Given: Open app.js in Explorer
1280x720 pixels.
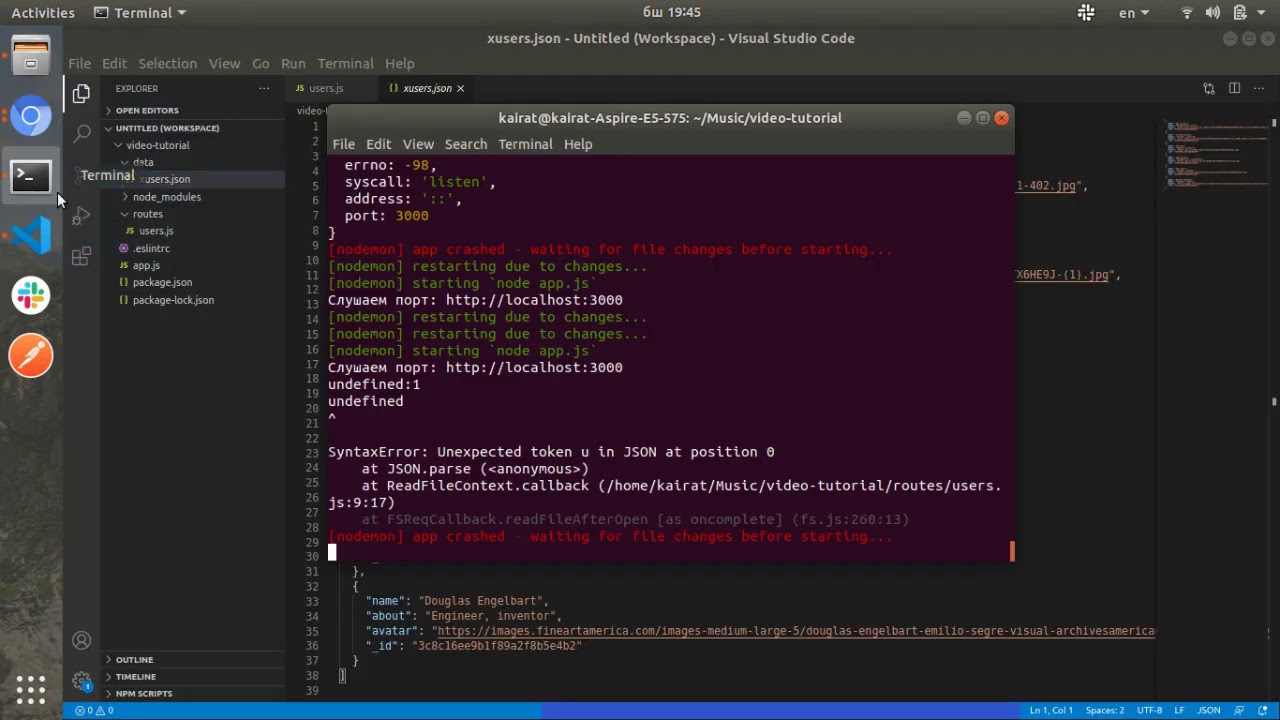Looking at the screenshot, I should [x=146, y=265].
